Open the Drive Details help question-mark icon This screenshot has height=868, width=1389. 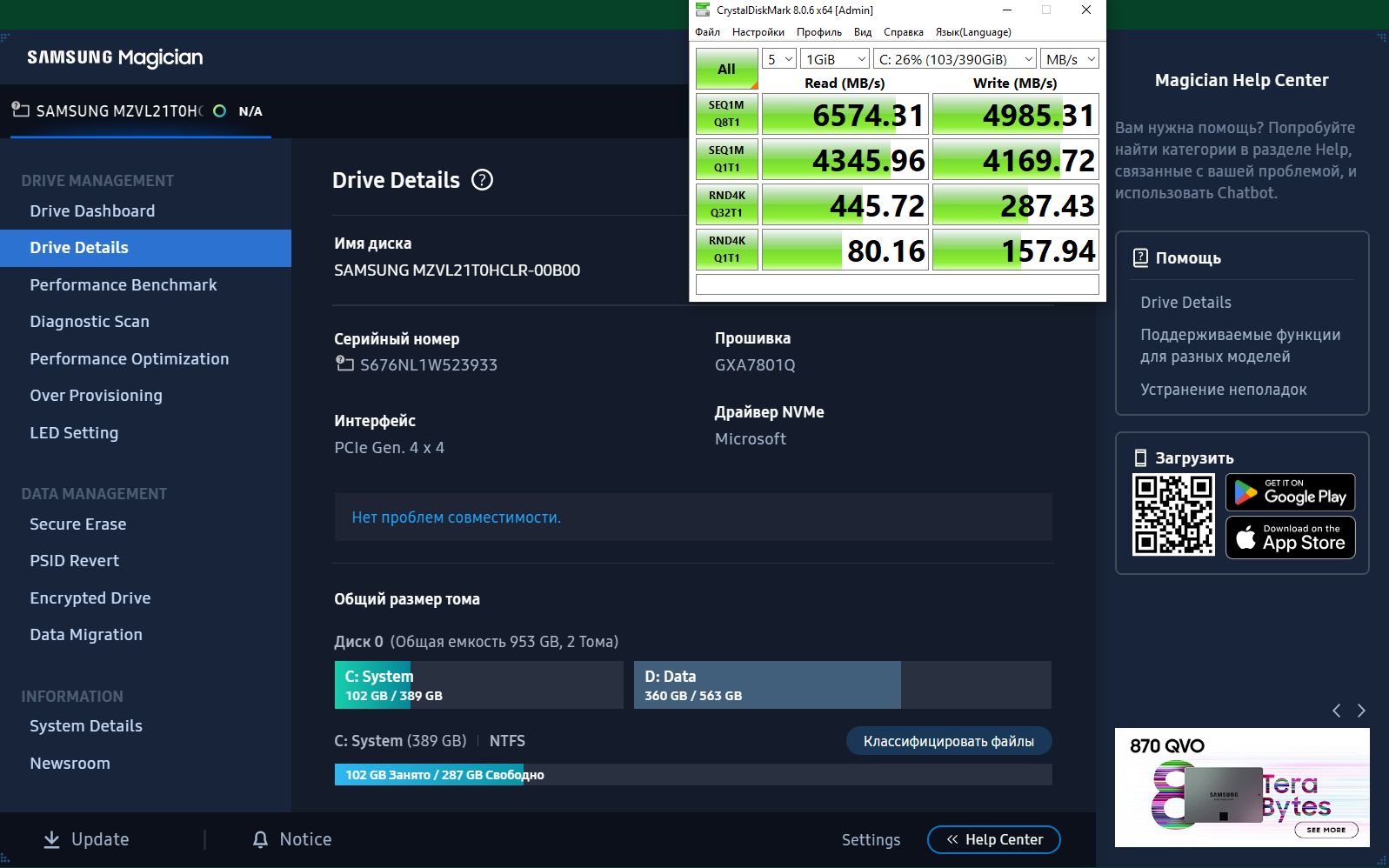click(x=482, y=180)
